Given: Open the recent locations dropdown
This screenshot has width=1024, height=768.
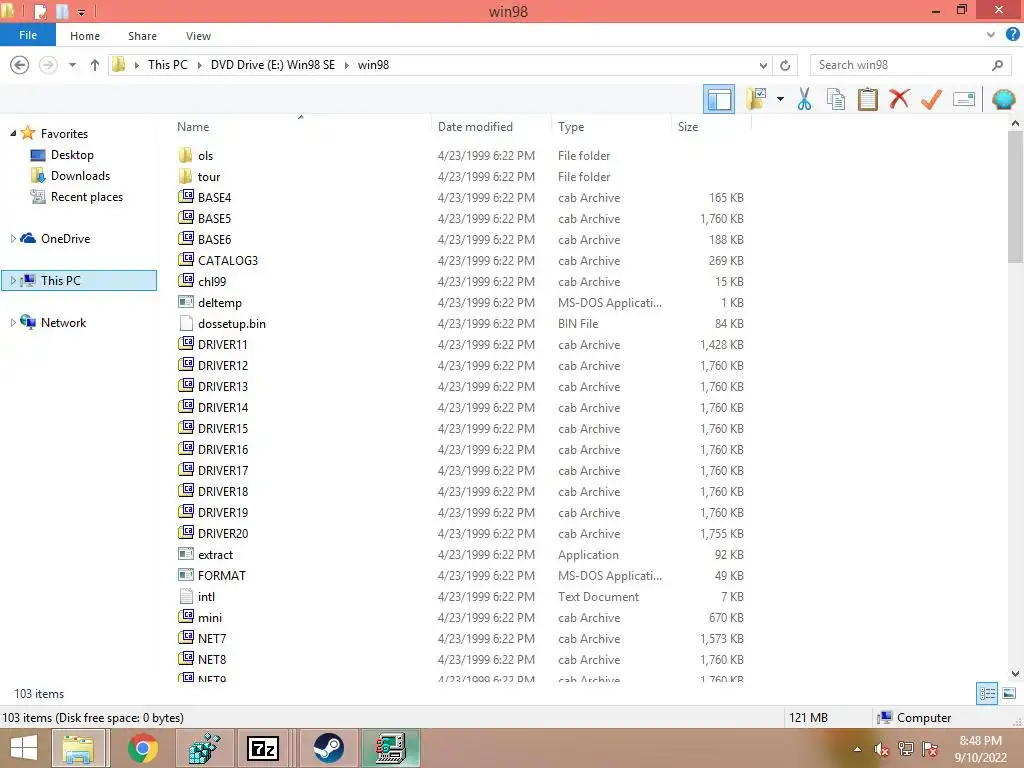Looking at the screenshot, I should [x=72, y=65].
